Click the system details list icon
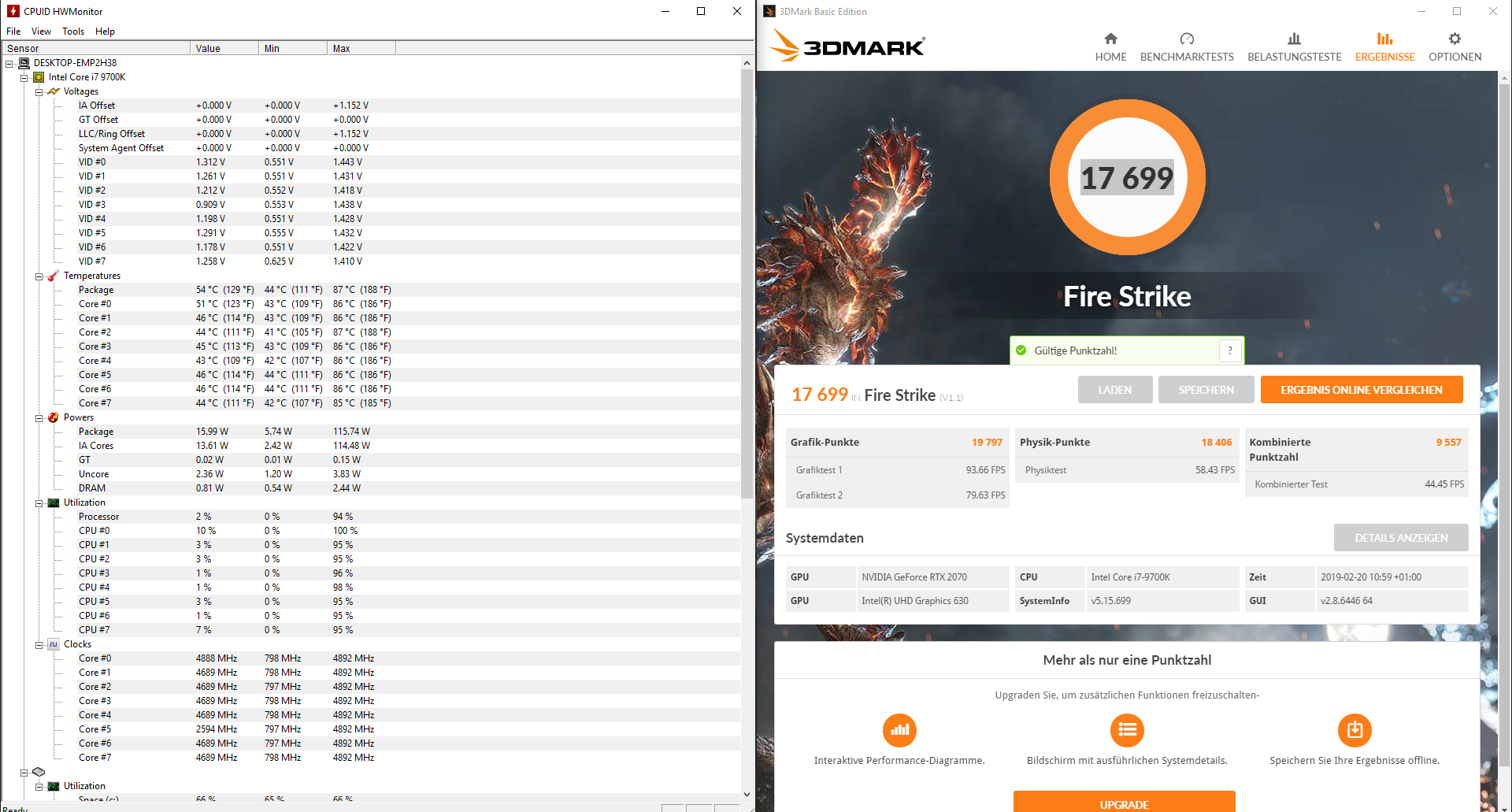Screen dimensions: 1512x812 tap(1127, 730)
